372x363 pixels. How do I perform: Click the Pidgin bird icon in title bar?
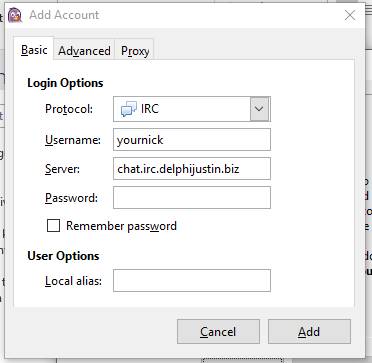pos(15,15)
